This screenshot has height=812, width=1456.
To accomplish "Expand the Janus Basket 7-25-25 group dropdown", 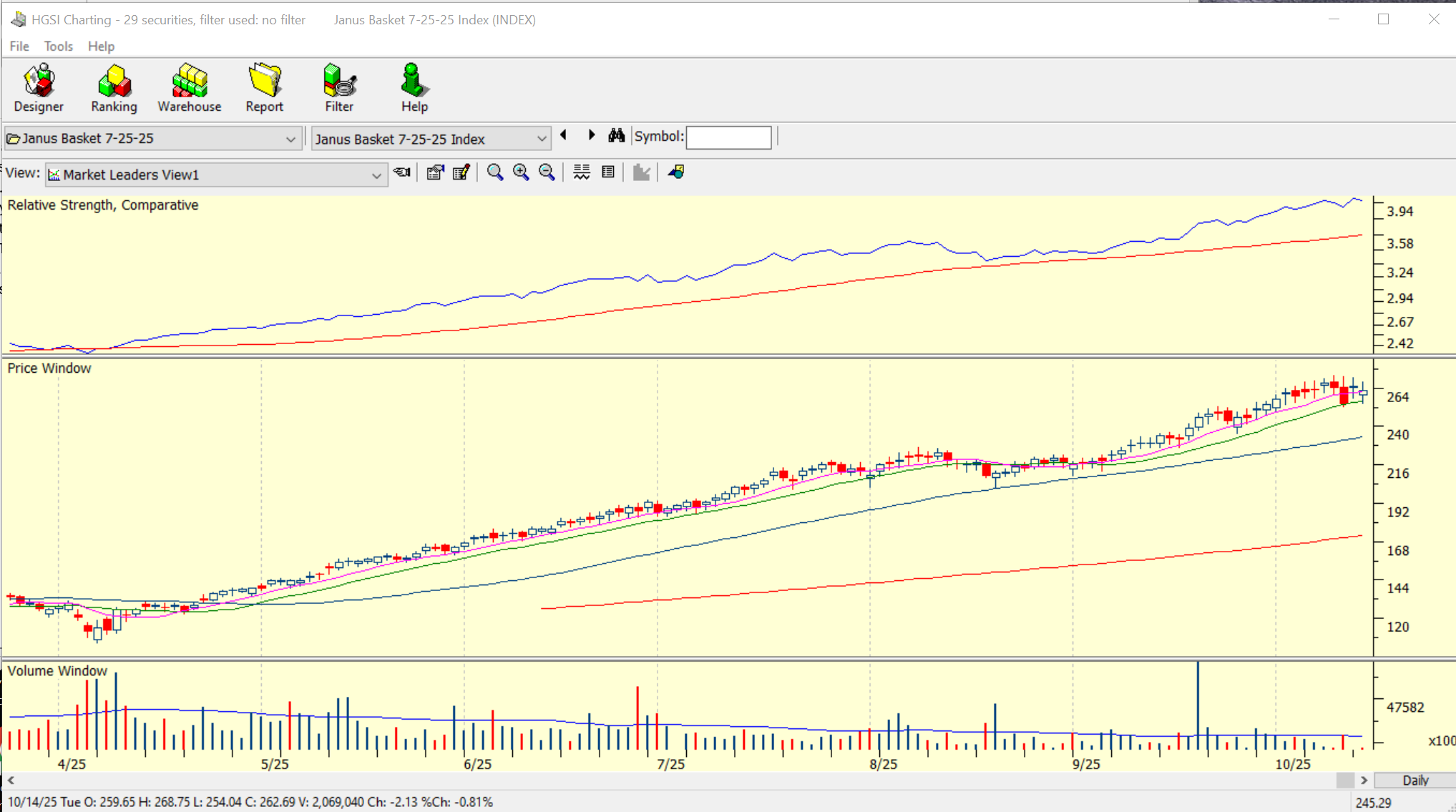I will 290,139.
